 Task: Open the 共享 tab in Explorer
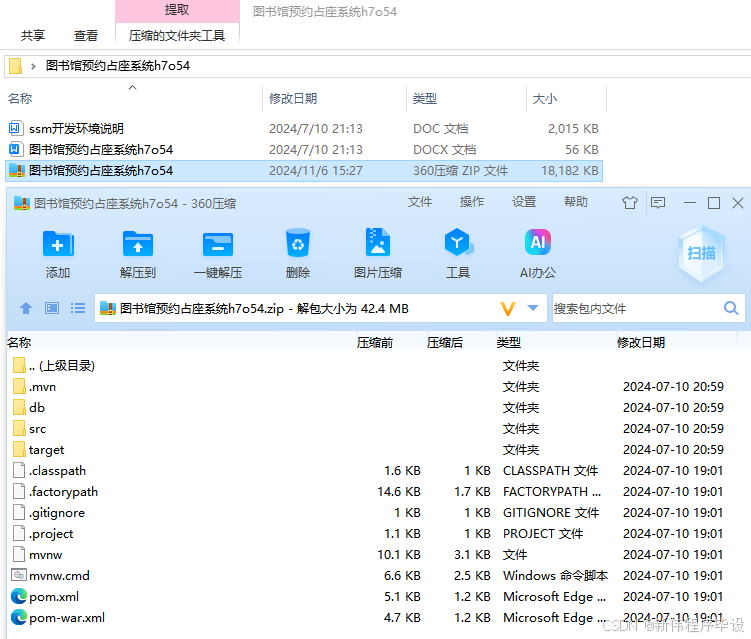[x=33, y=35]
